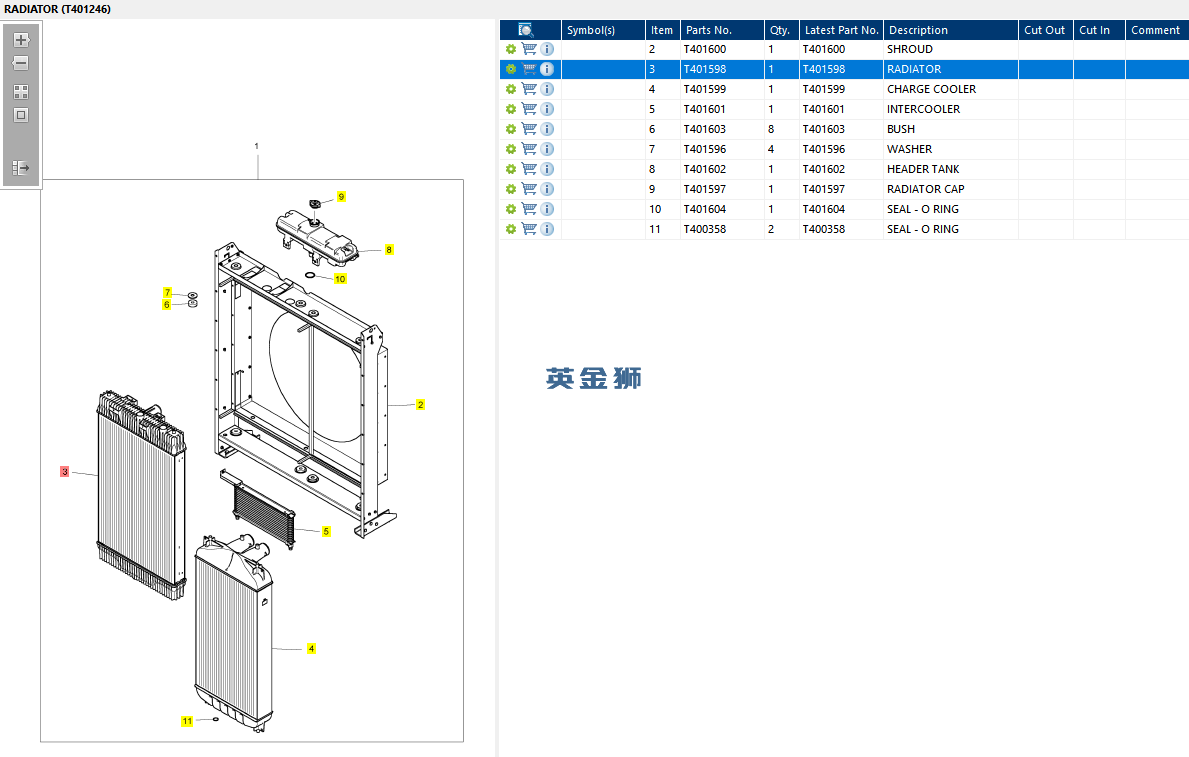This screenshot has width=1189, height=757.
Task: Add SHROUD T401600 to the cart
Action: [x=529, y=49]
